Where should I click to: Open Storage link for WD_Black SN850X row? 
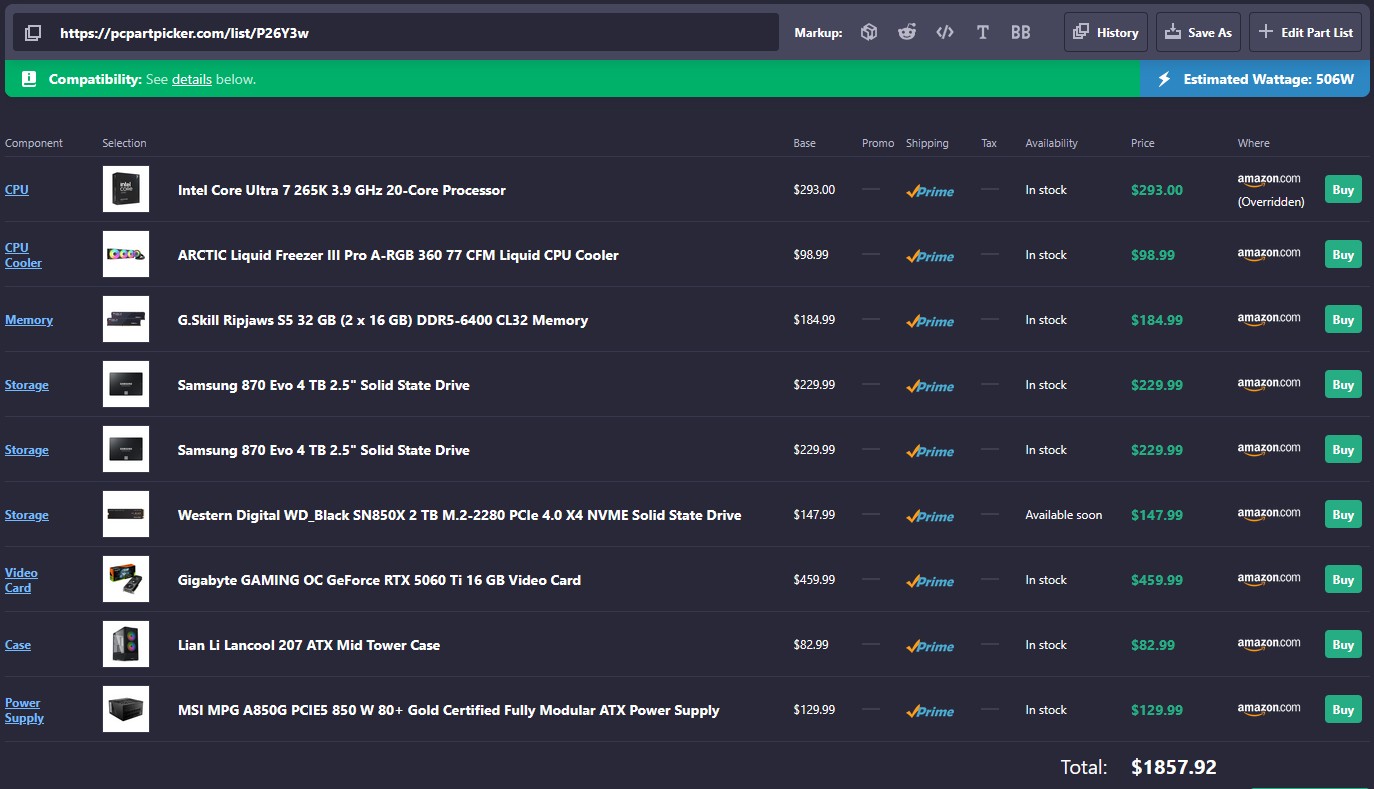coord(27,515)
